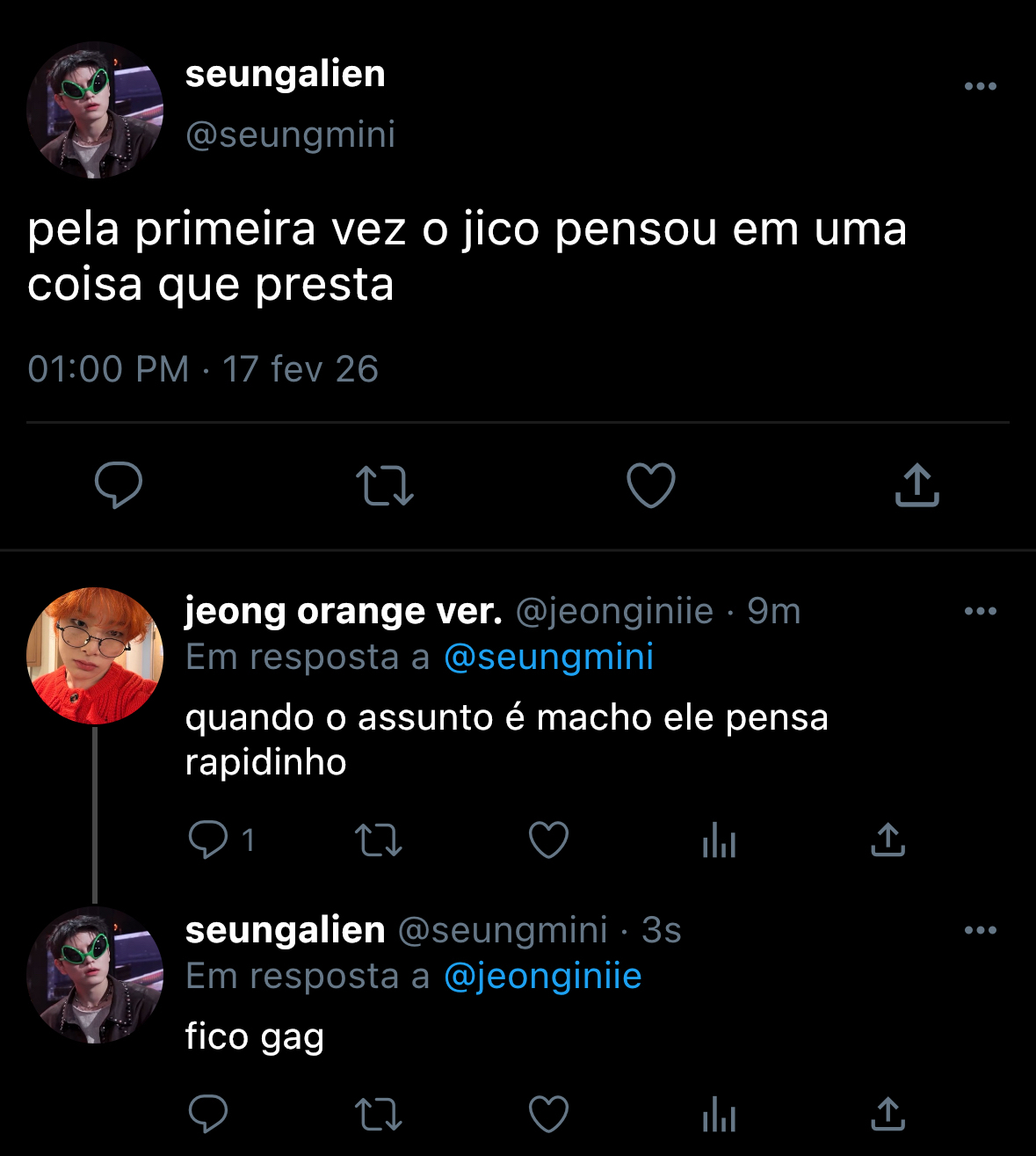The image size is (1036, 1156).
Task: Share the main tweet via share icon
Action: pyautogui.click(x=916, y=485)
